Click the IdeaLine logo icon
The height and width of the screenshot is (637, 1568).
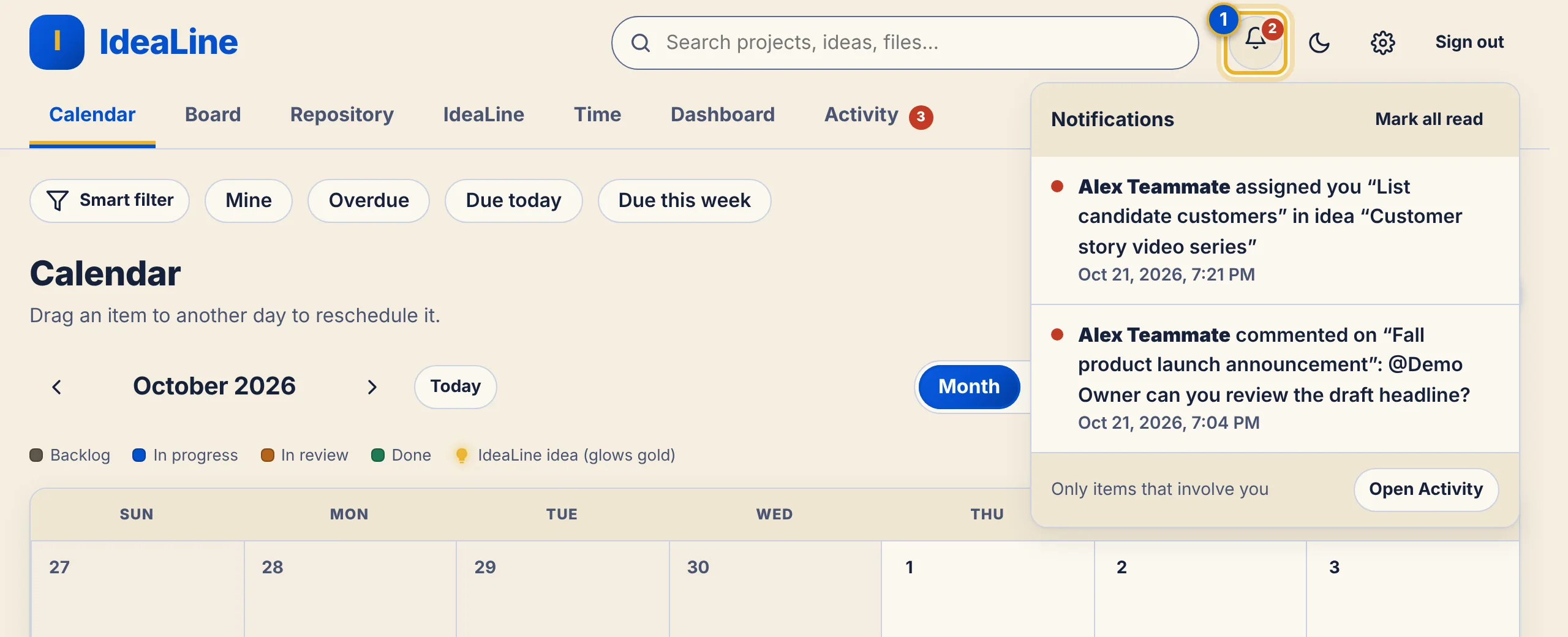(57, 42)
